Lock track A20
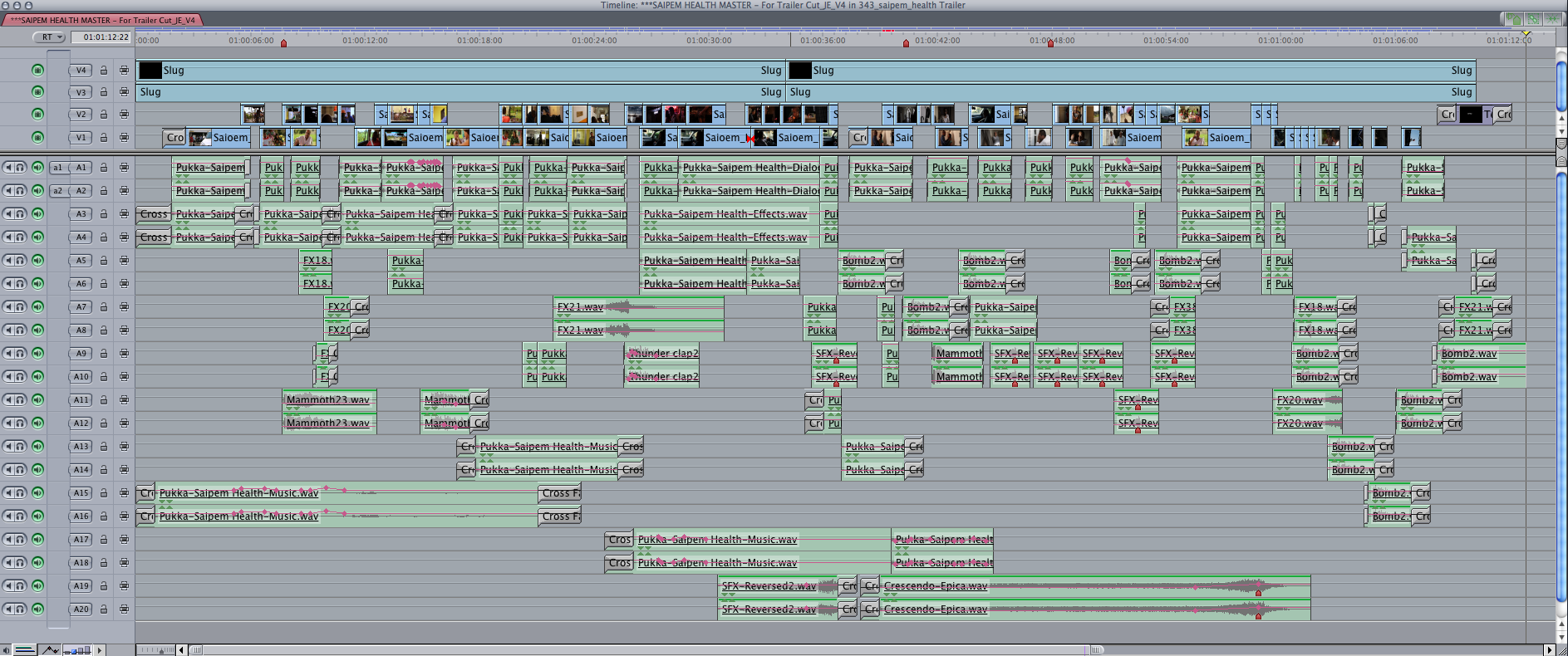Image resolution: width=1568 pixels, height=656 pixels. [104, 609]
